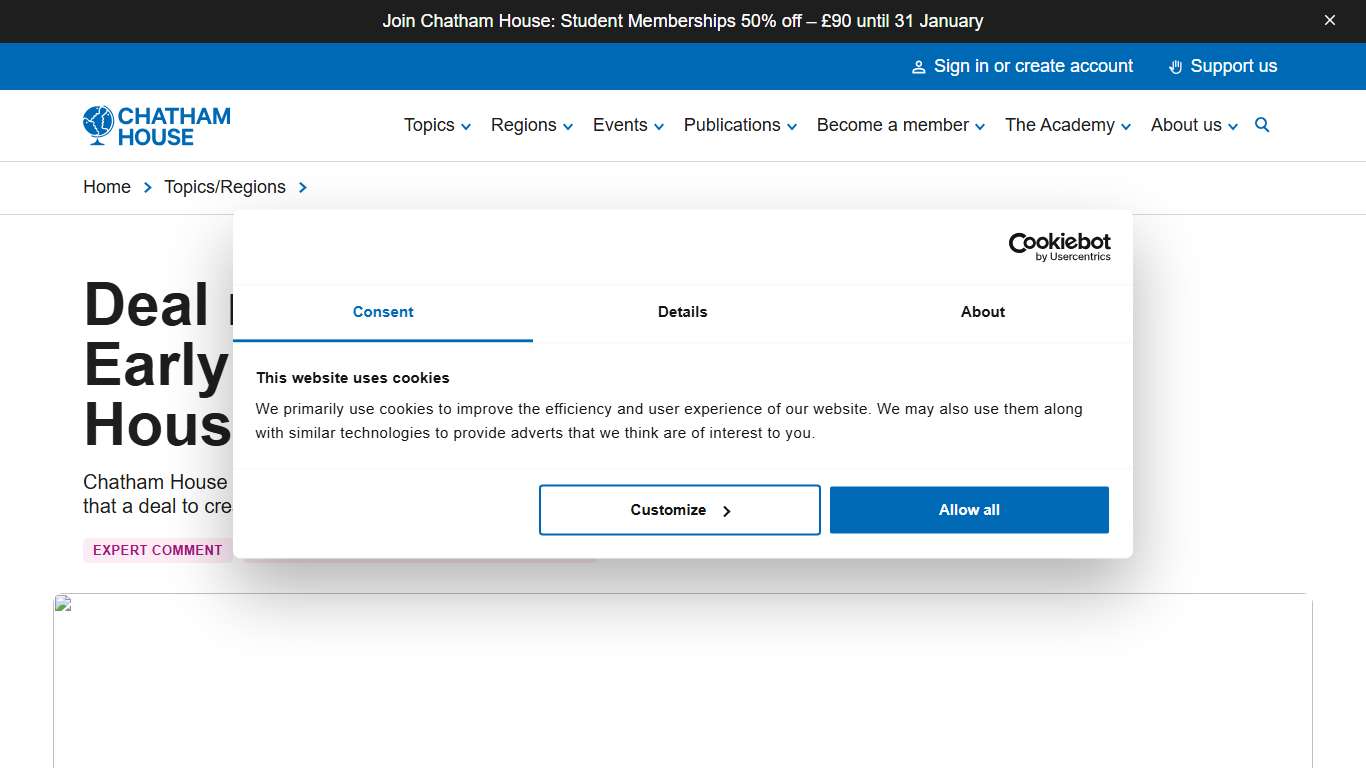Expand Become a member menu
The image size is (1366, 768).
(900, 125)
